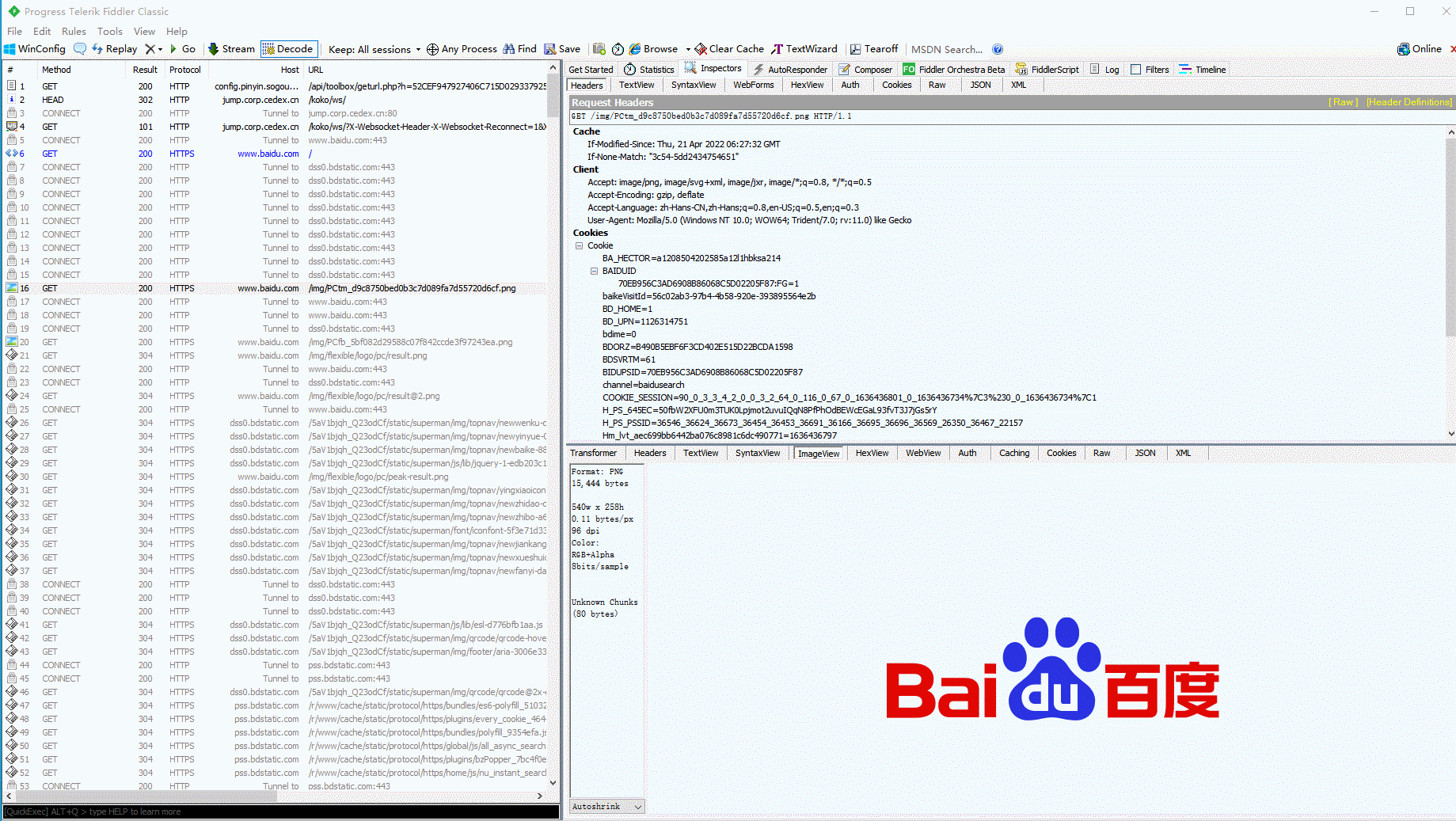
Task: Select session 1 config.pinyin.sogou row
Action: tap(276, 86)
